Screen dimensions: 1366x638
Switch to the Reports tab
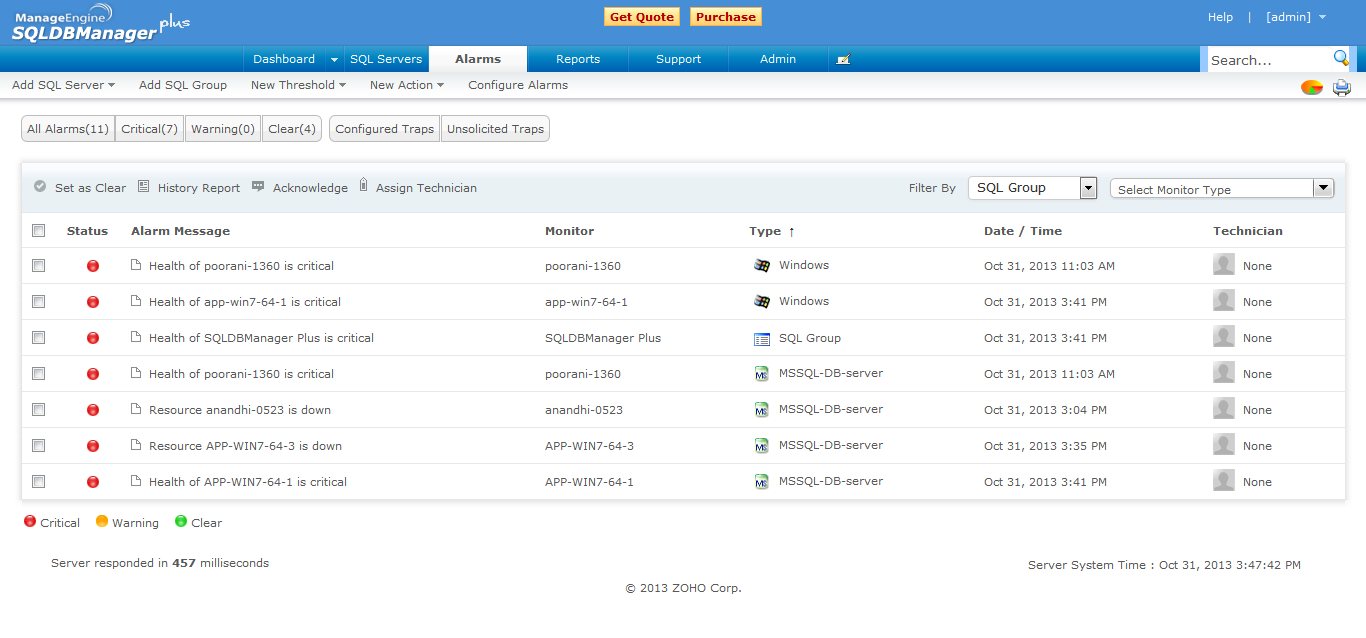click(x=578, y=59)
